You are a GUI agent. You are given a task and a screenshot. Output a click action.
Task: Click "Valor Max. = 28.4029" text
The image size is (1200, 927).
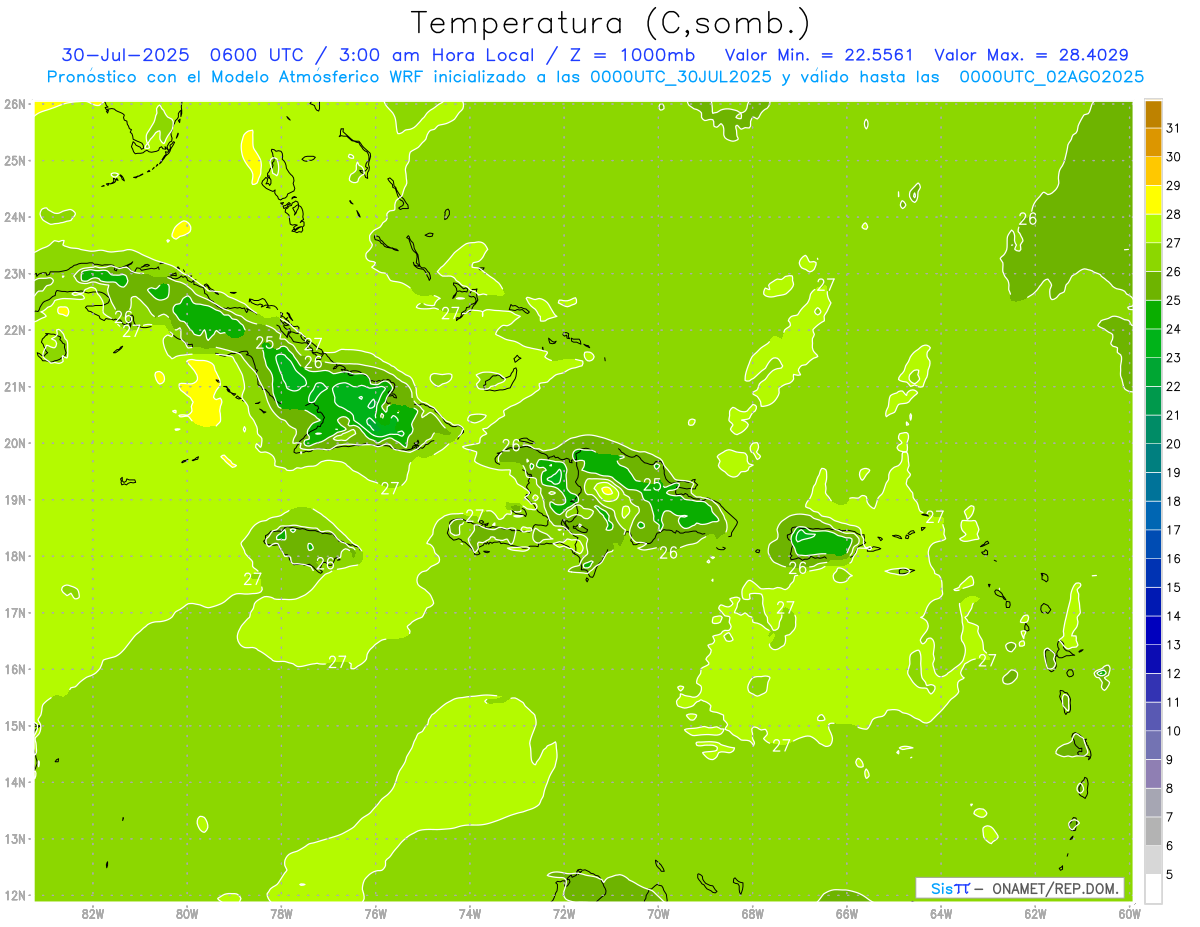[x=1032, y=55]
